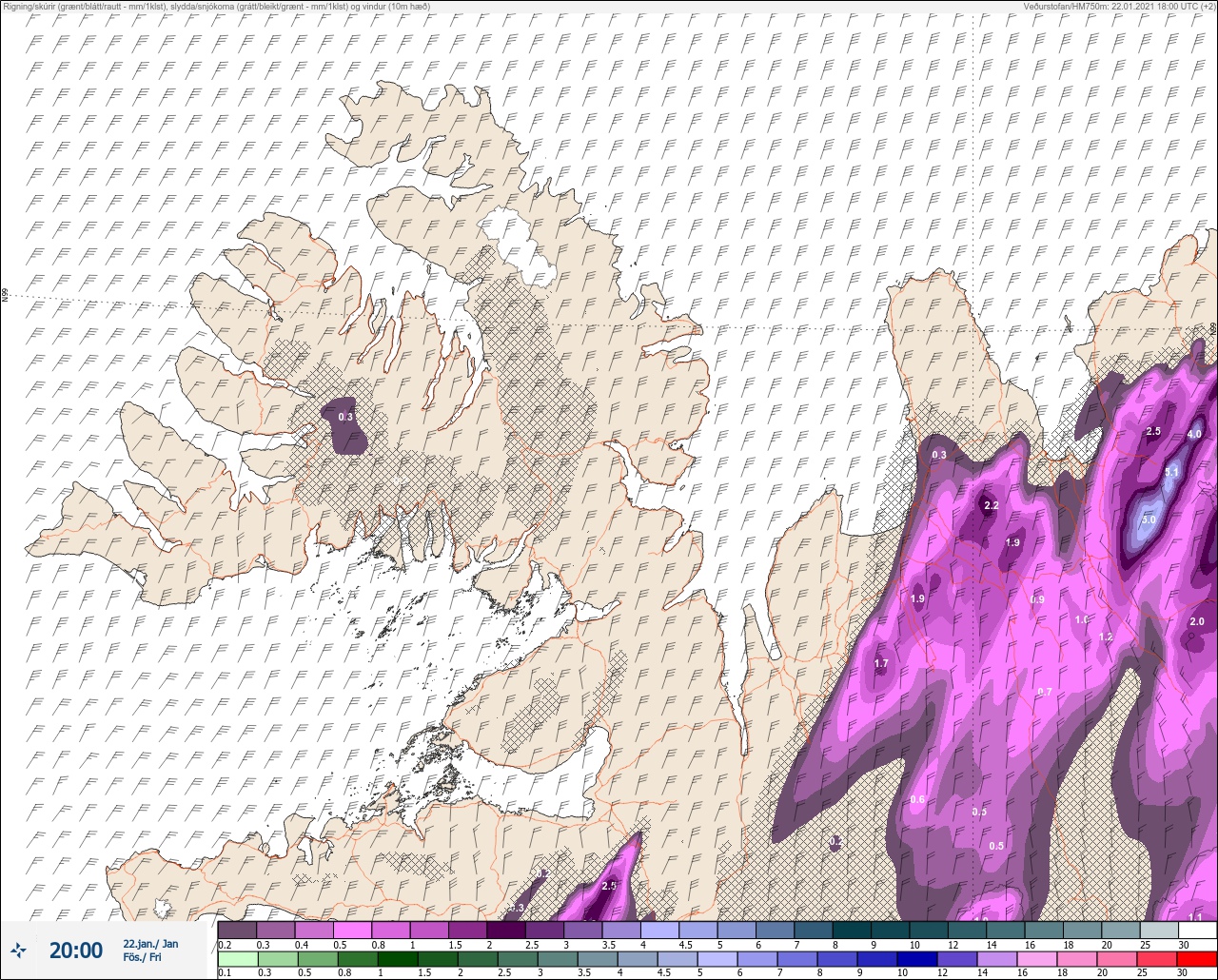Screen dimensions: 1218x980
Task: Click the 1.7 precipitation value label
Action: pyautogui.click(x=881, y=663)
